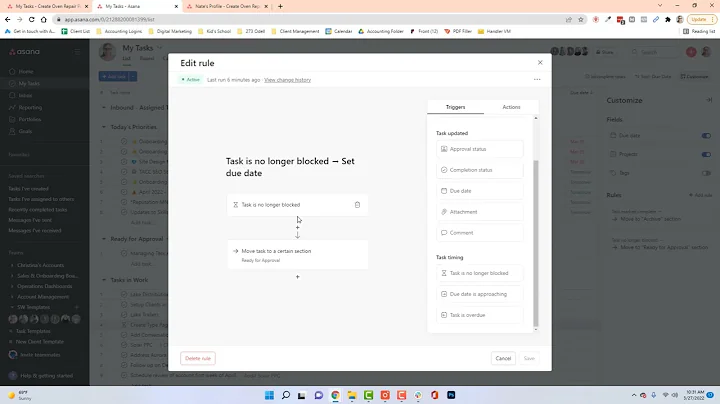Collapse SW Templates team

(12, 307)
